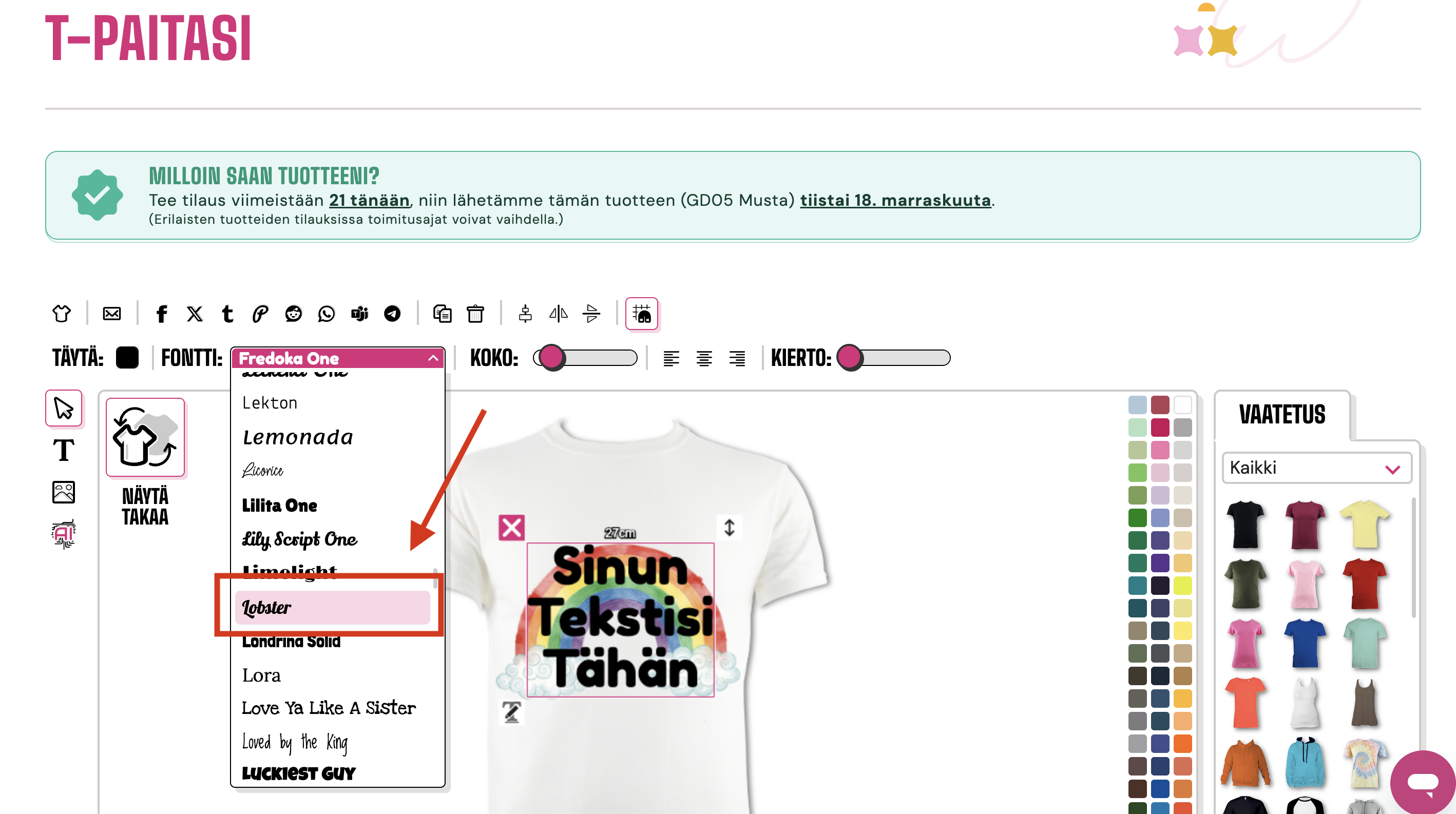Screen dimensions: 1456x814
Task: Send design by email envelope icon
Action: (x=112, y=314)
